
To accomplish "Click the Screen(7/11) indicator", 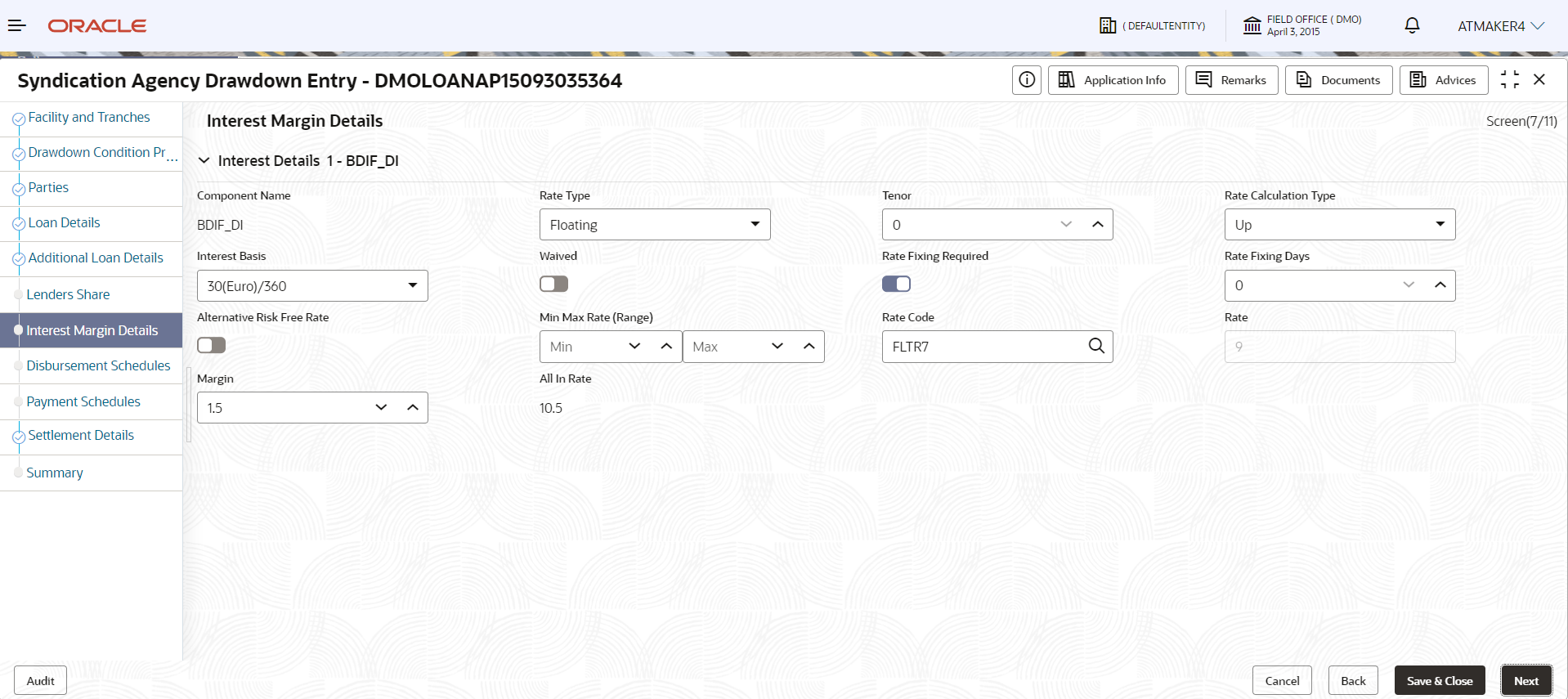I will coord(1521,121).
